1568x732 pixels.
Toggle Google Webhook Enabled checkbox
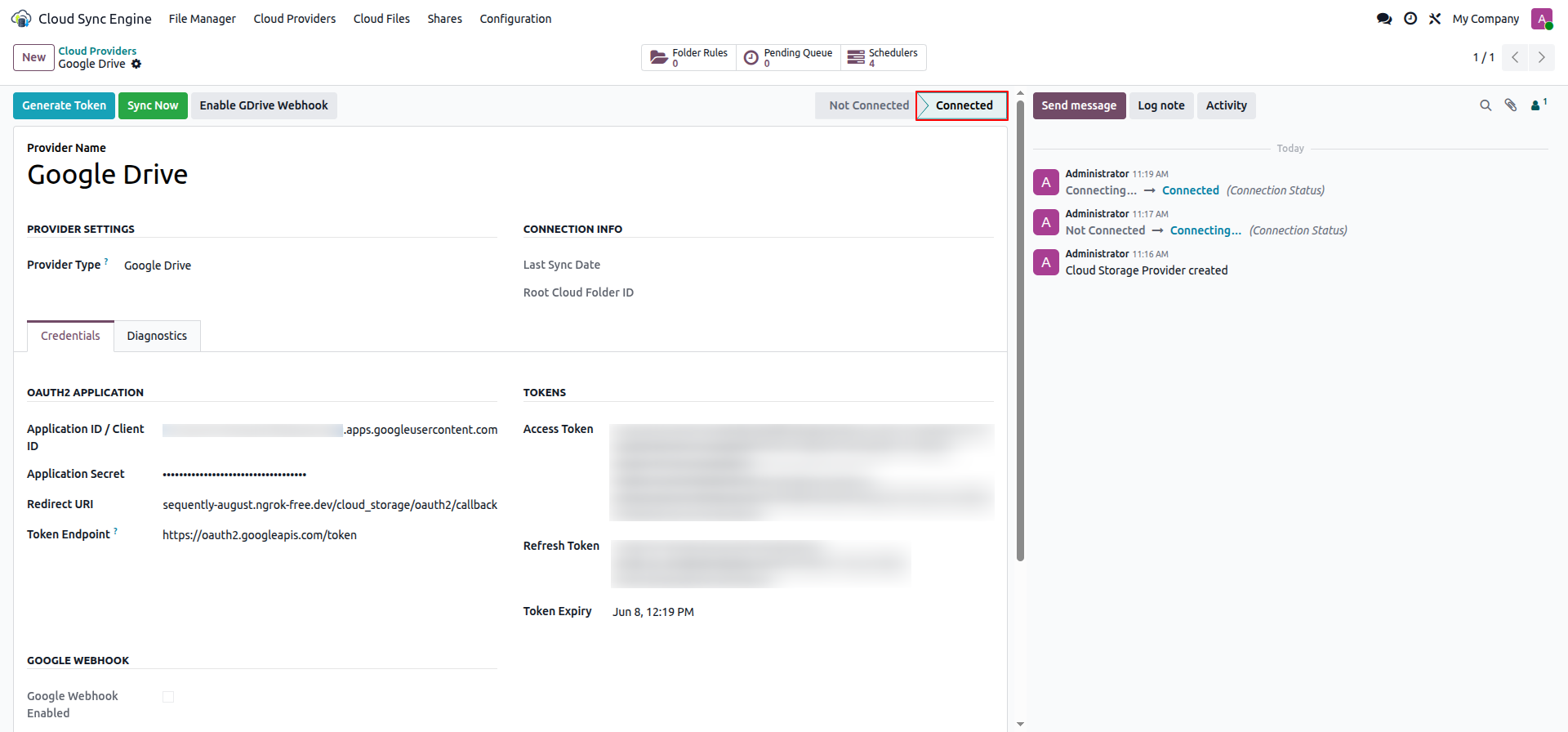pos(168,697)
